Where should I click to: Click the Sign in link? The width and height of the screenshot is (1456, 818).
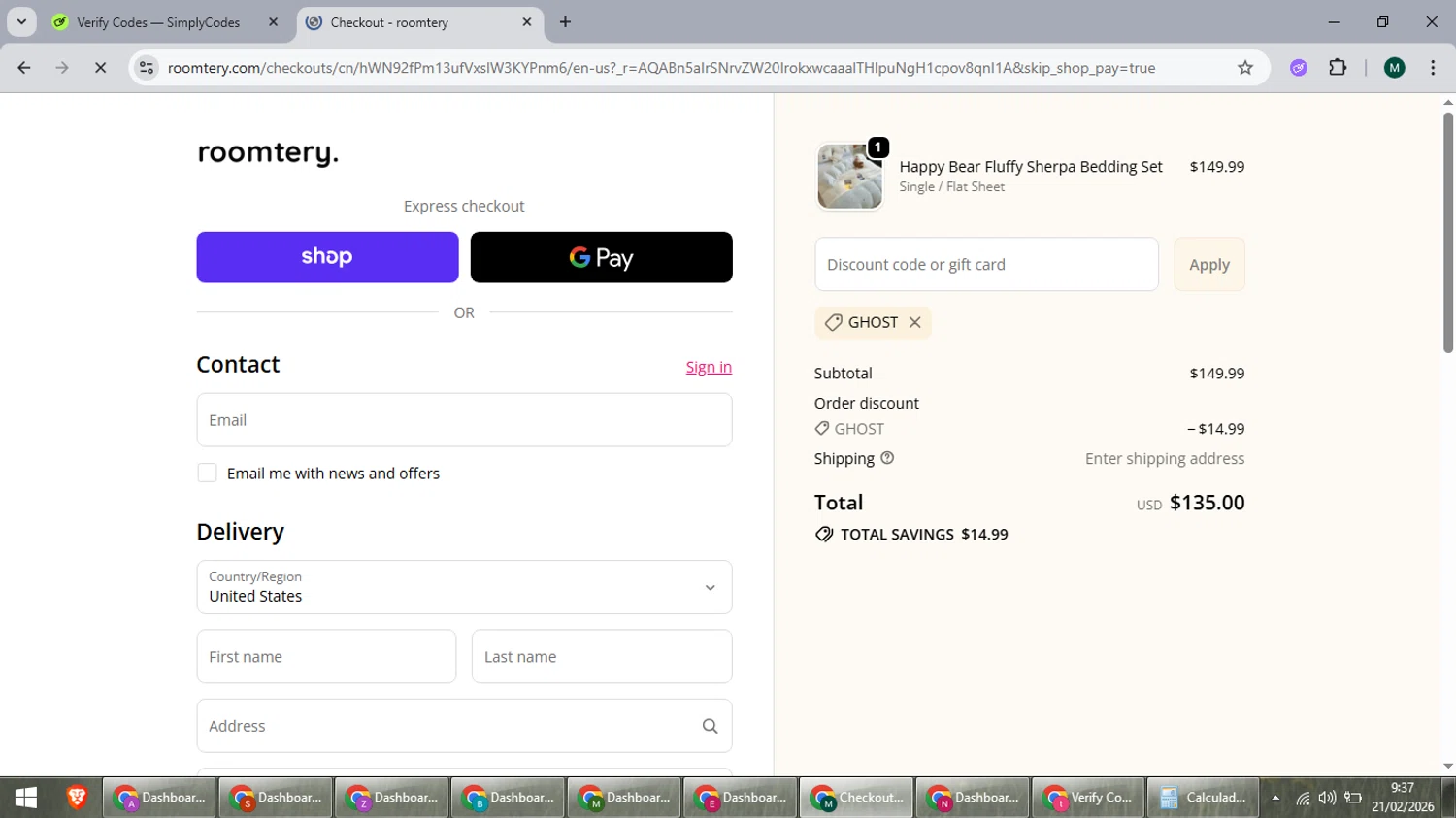pos(709,367)
